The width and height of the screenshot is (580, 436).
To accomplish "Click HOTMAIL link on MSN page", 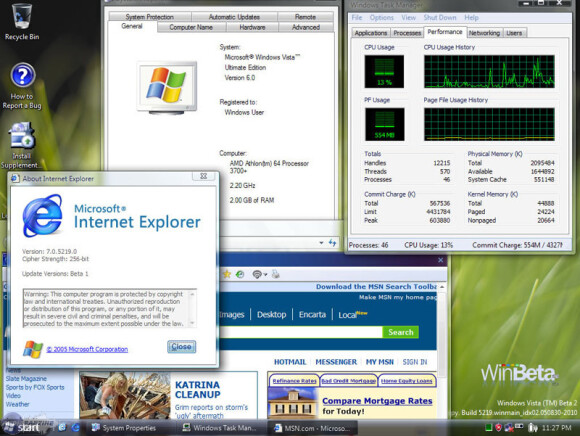I will (290, 362).
